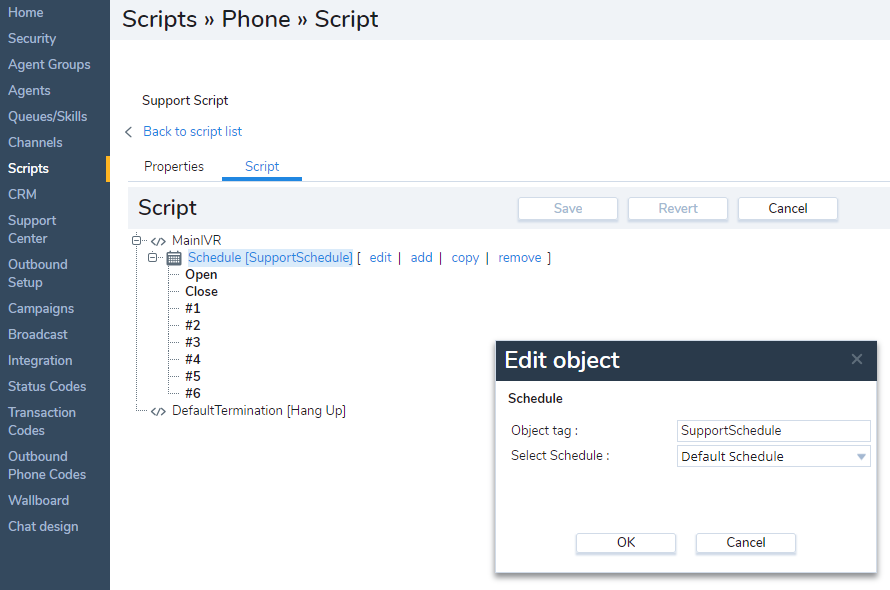Click the calendar icon beside Schedule [SupportSchedule]
The width and height of the screenshot is (890, 590).
[174, 258]
